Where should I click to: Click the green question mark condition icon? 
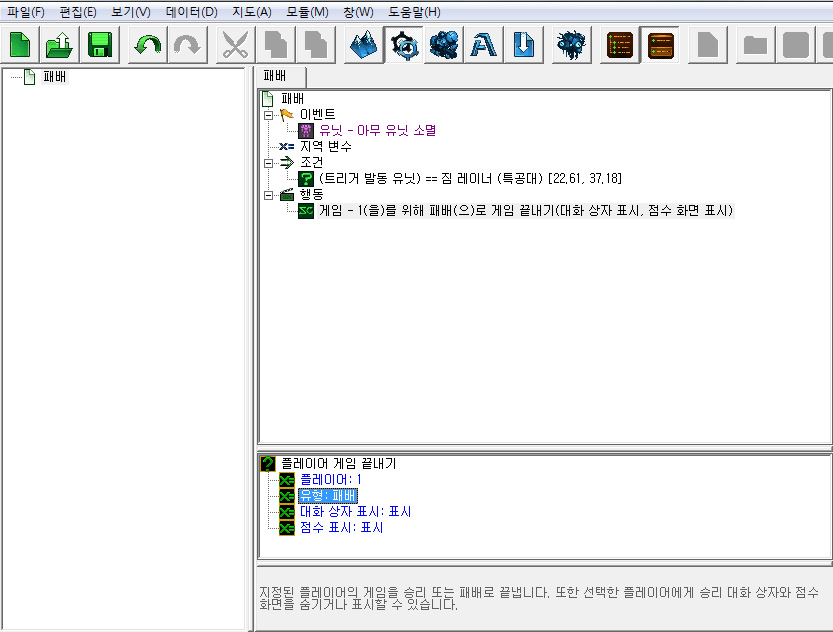[x=306, y=178]
